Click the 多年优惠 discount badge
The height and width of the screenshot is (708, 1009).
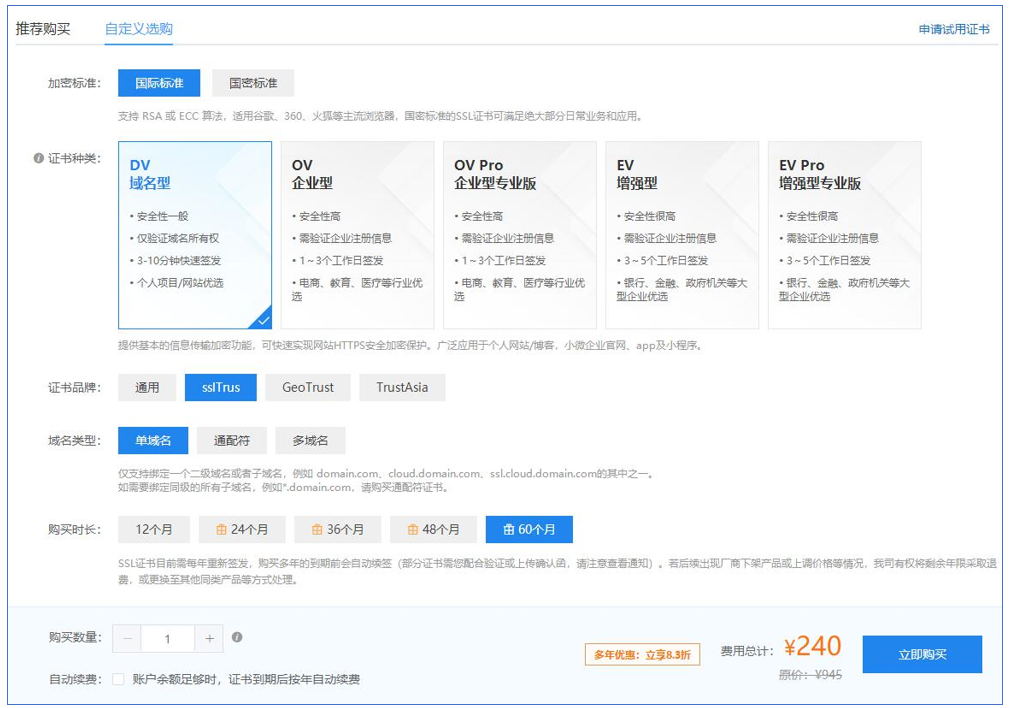tap(642, 655)
